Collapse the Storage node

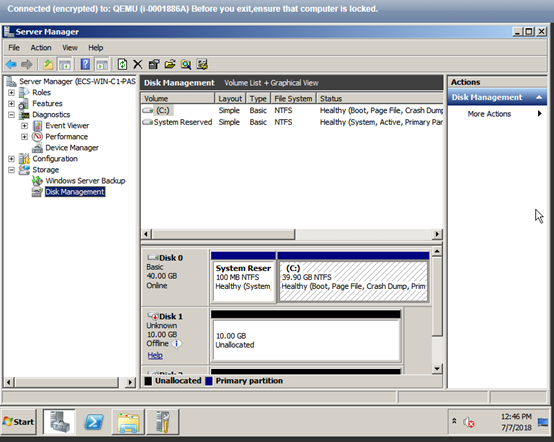(x=11, y=170)
